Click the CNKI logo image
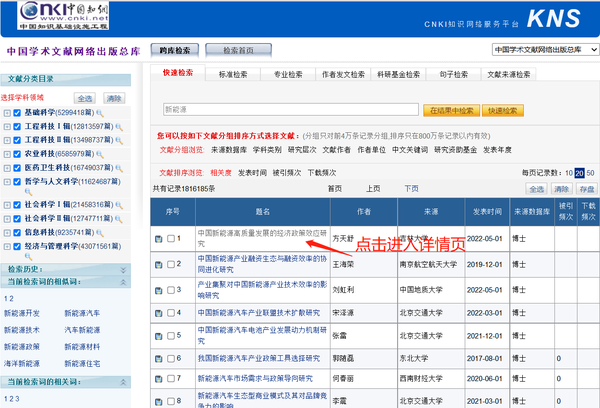 click(63, 15)
